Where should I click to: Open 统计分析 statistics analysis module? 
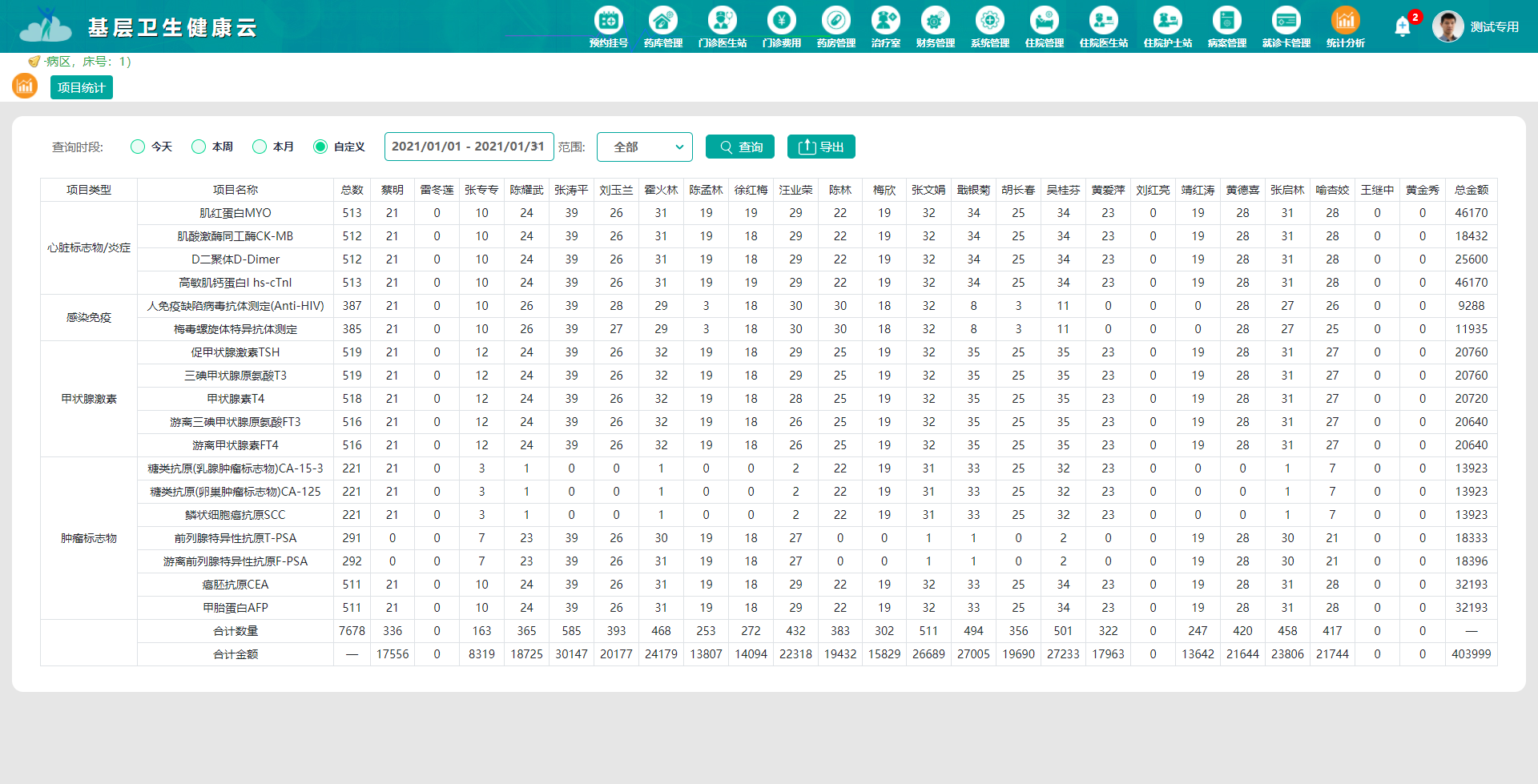pos(1346,27)
